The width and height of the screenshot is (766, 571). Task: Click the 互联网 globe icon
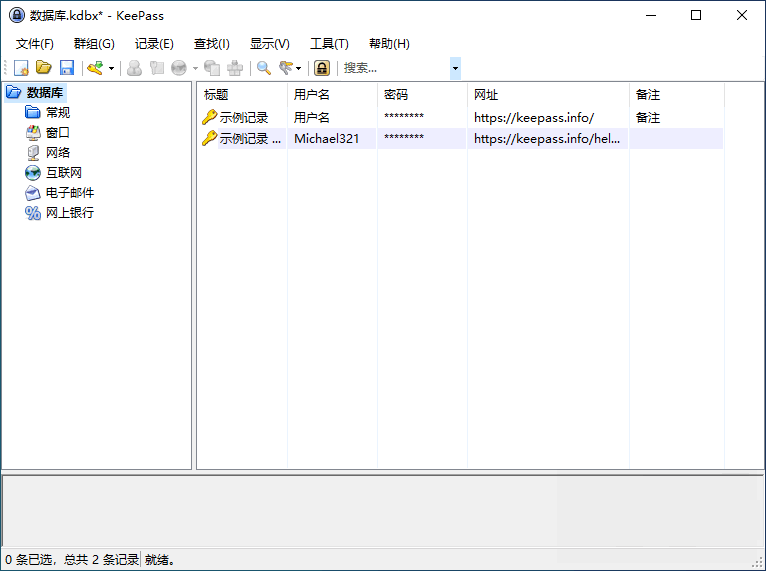(x=33, y=172)
